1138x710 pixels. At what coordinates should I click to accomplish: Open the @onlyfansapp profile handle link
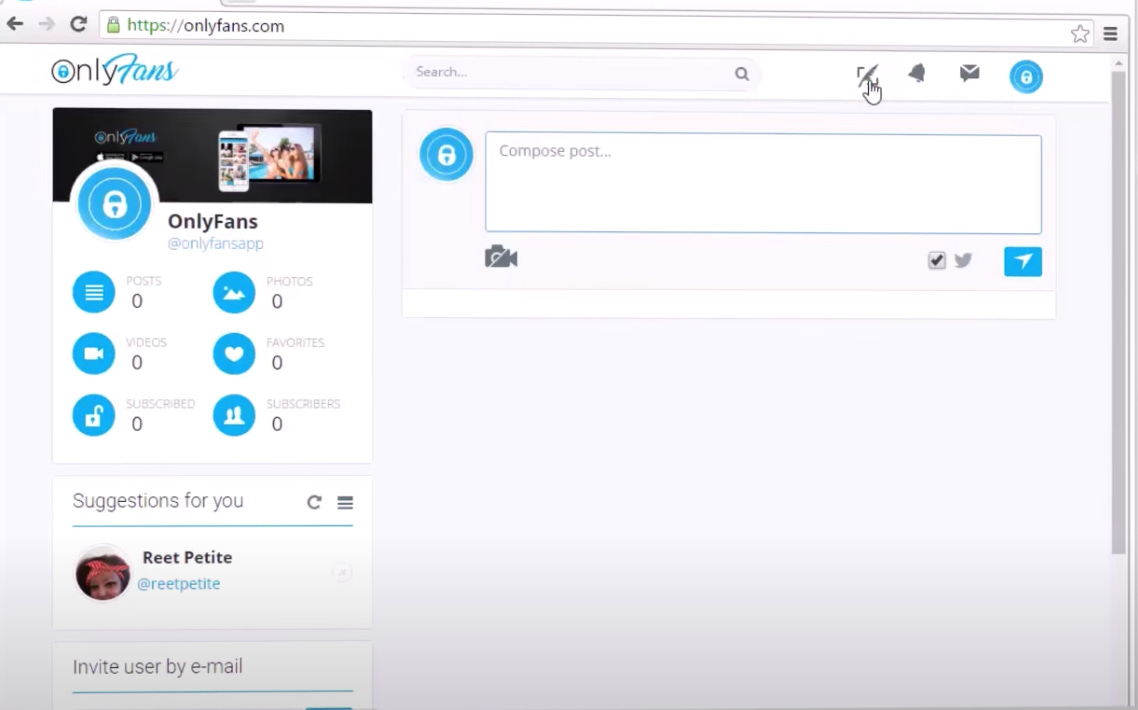coord(216,244)
